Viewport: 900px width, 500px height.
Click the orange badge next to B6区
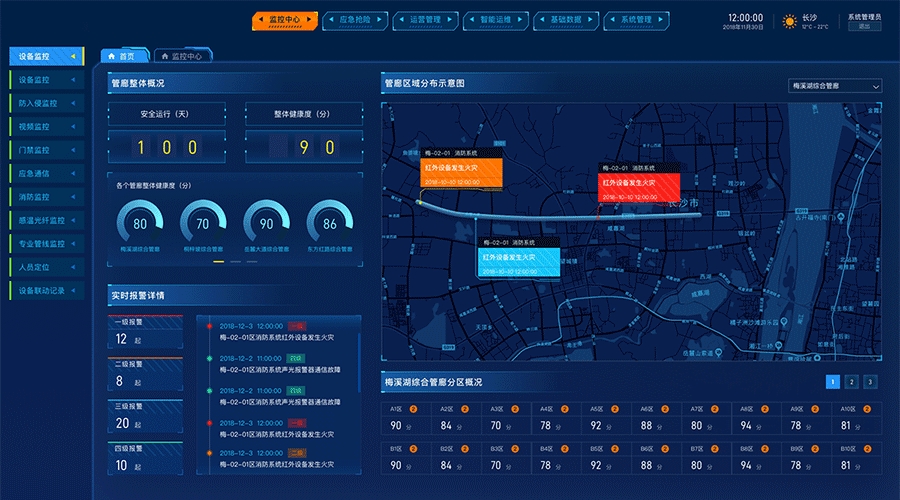pyautogui.click(x=665, y=449)
